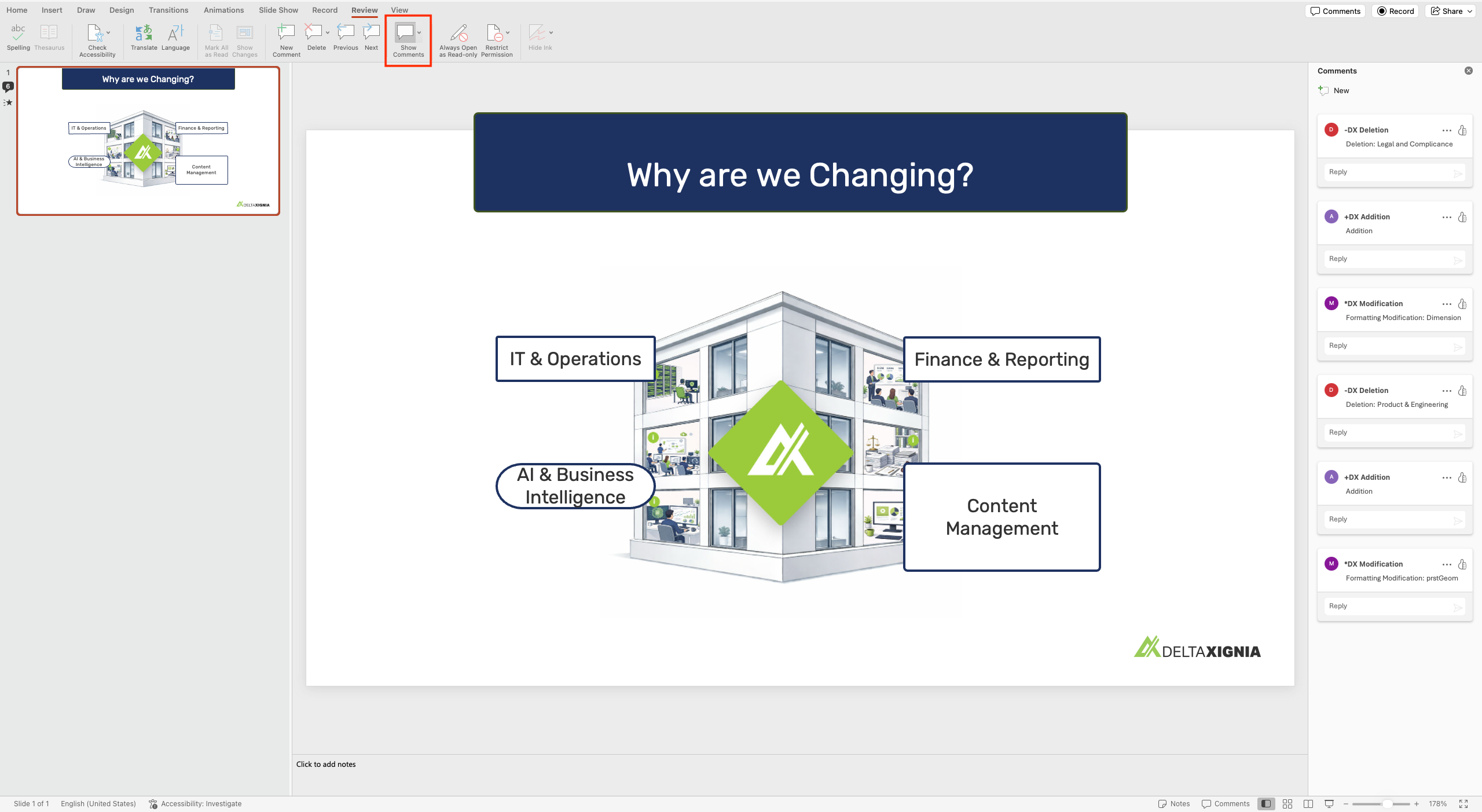The height and width of the screenshot is (812, 1482).
Task: Open the Draw tab
Action: coord(86,10)
